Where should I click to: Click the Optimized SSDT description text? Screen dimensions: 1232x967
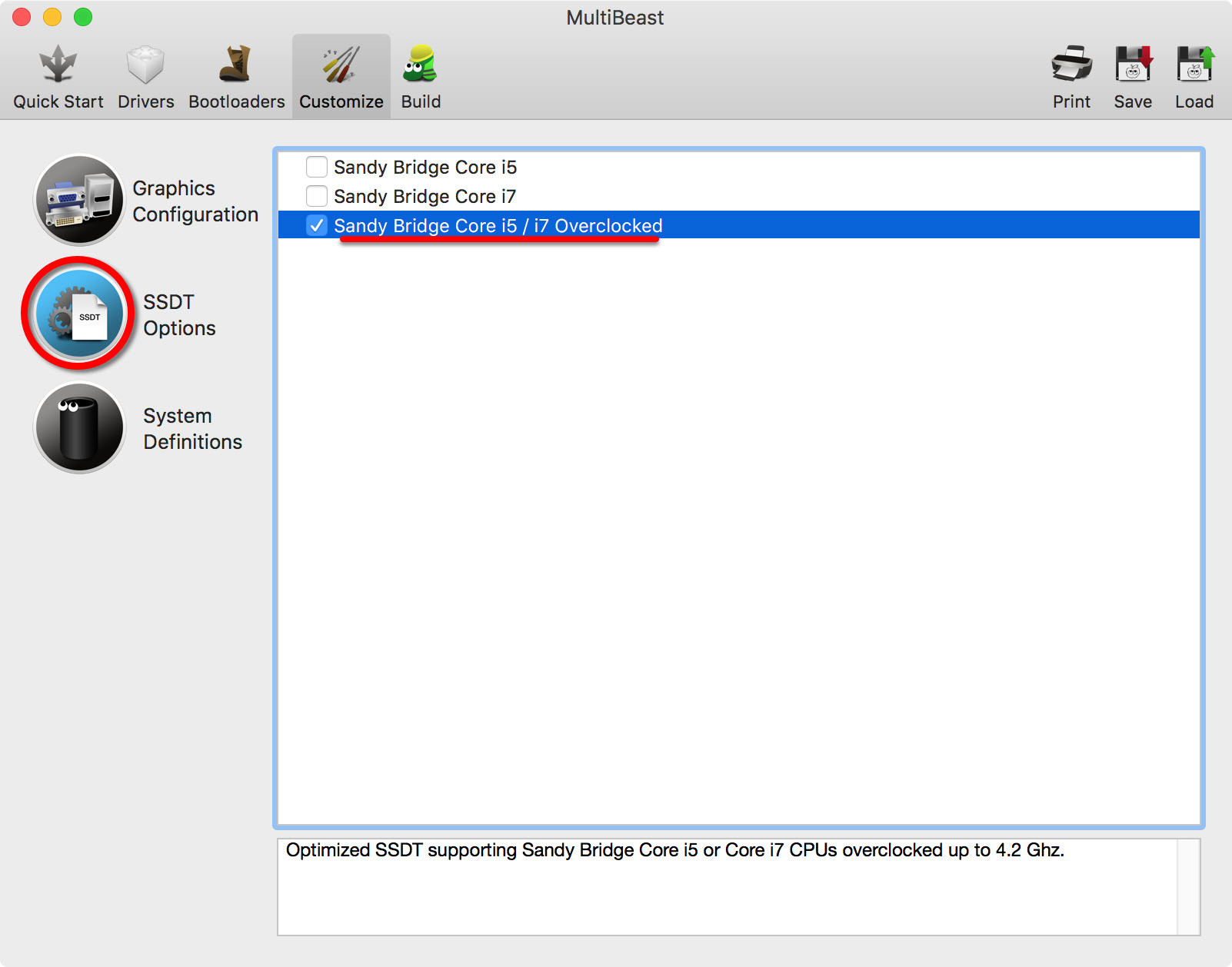[675, 850]
